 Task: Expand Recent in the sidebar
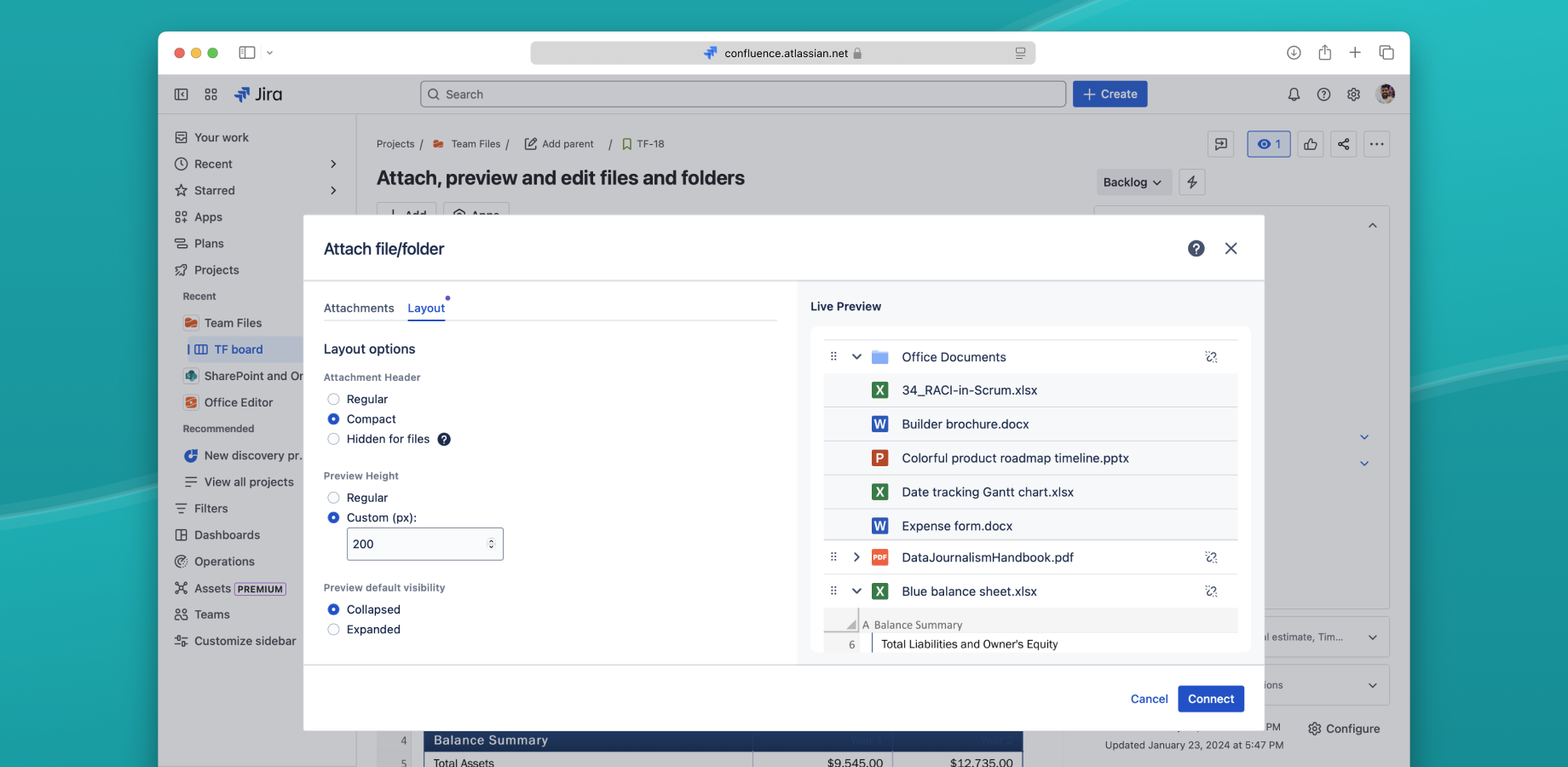(x=333, y=164)
